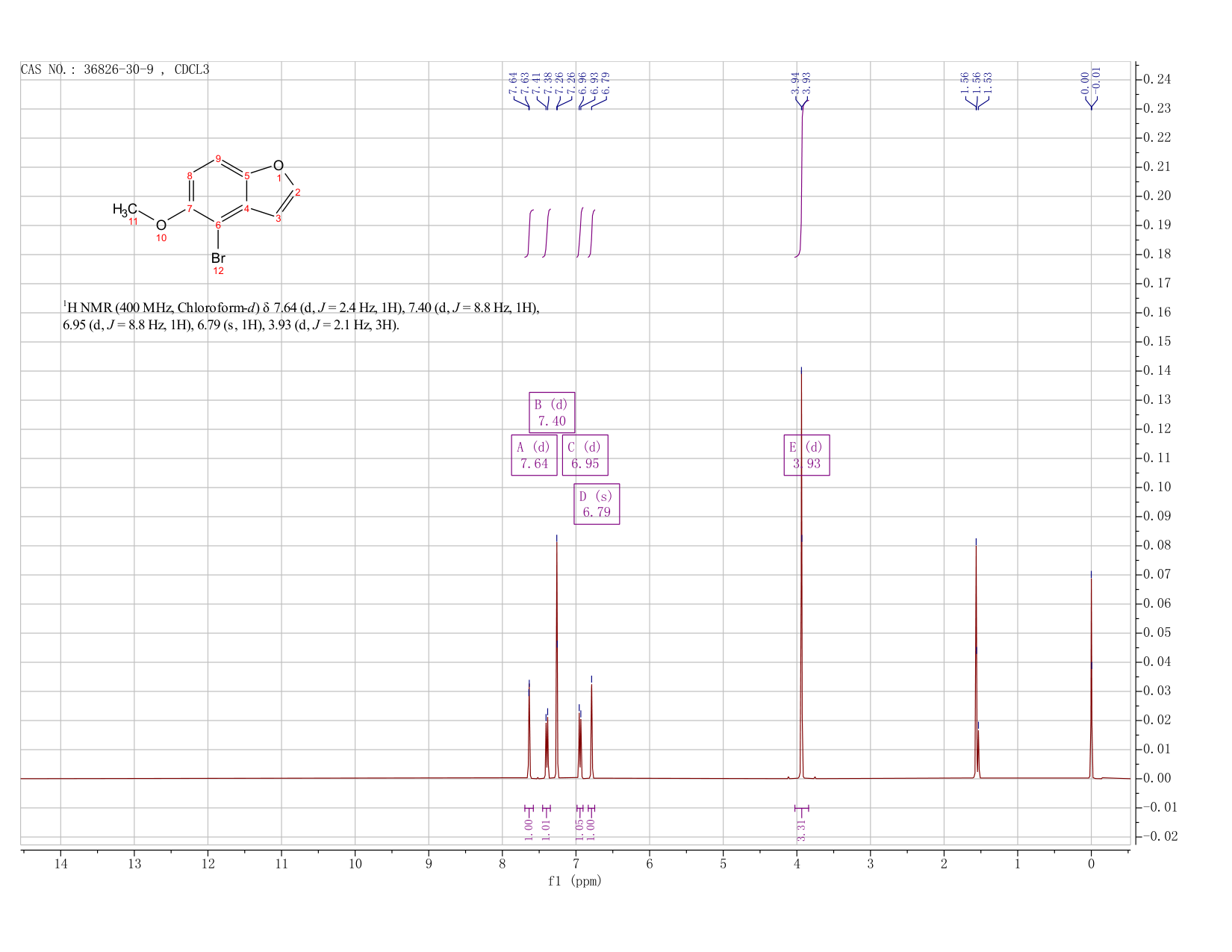Viewport: 1232px width, 952px height.
Task: Click atom number 8 in the structure
Action: [x=190, y=175]
